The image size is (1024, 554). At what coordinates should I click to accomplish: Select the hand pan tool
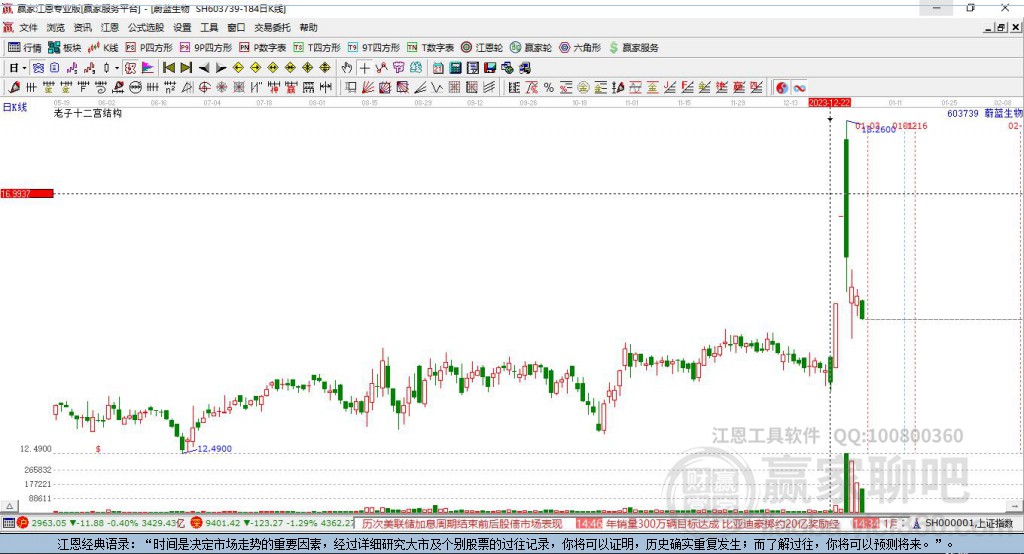tap(347, 68)
